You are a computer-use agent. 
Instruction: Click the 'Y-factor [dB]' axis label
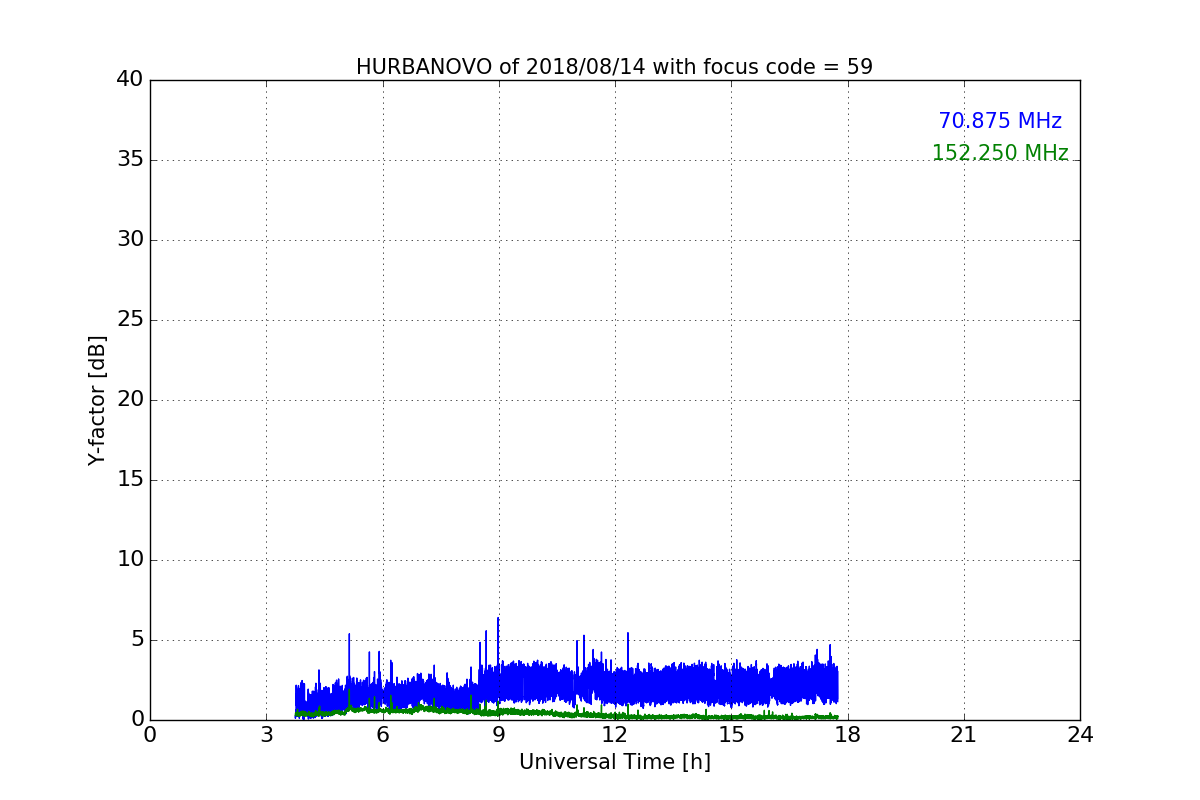tap(97, 400)
